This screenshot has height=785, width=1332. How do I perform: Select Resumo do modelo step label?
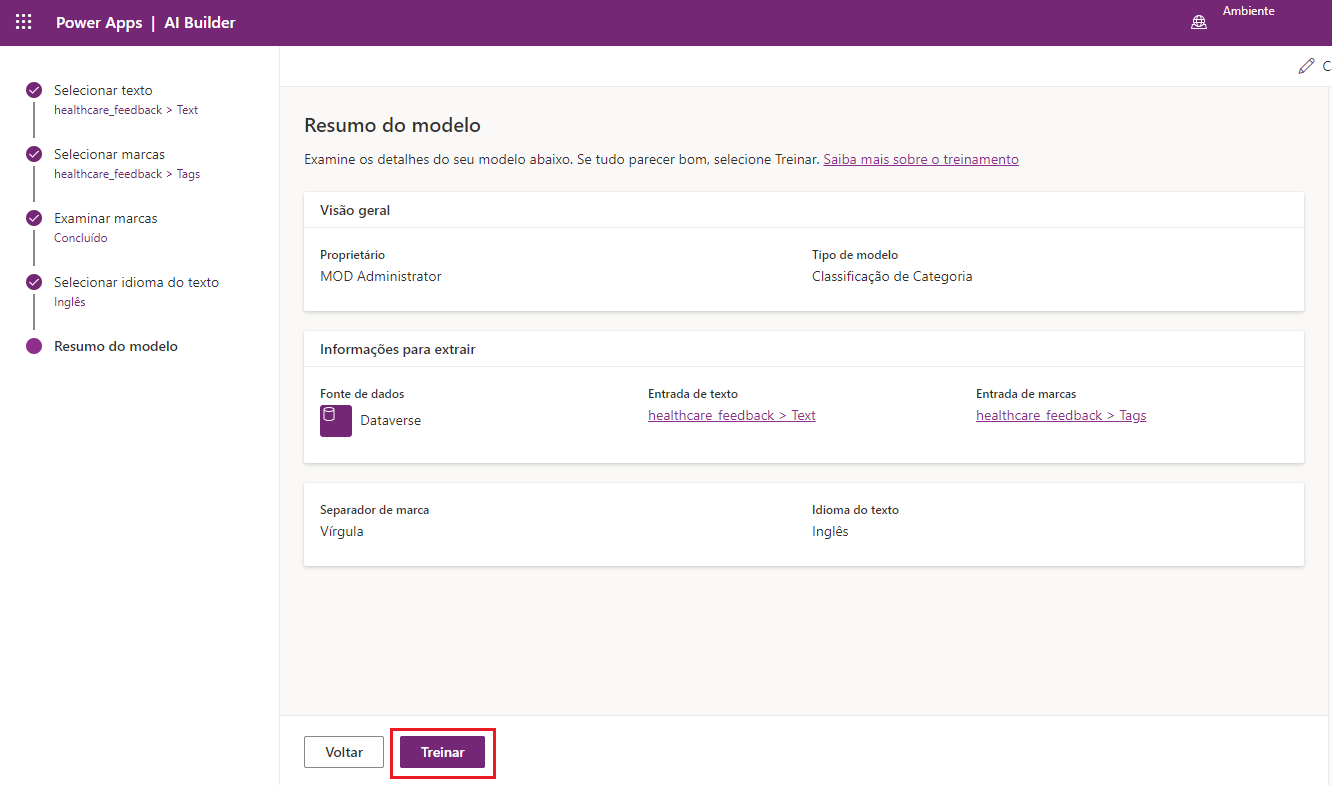[x=116, y=346]
